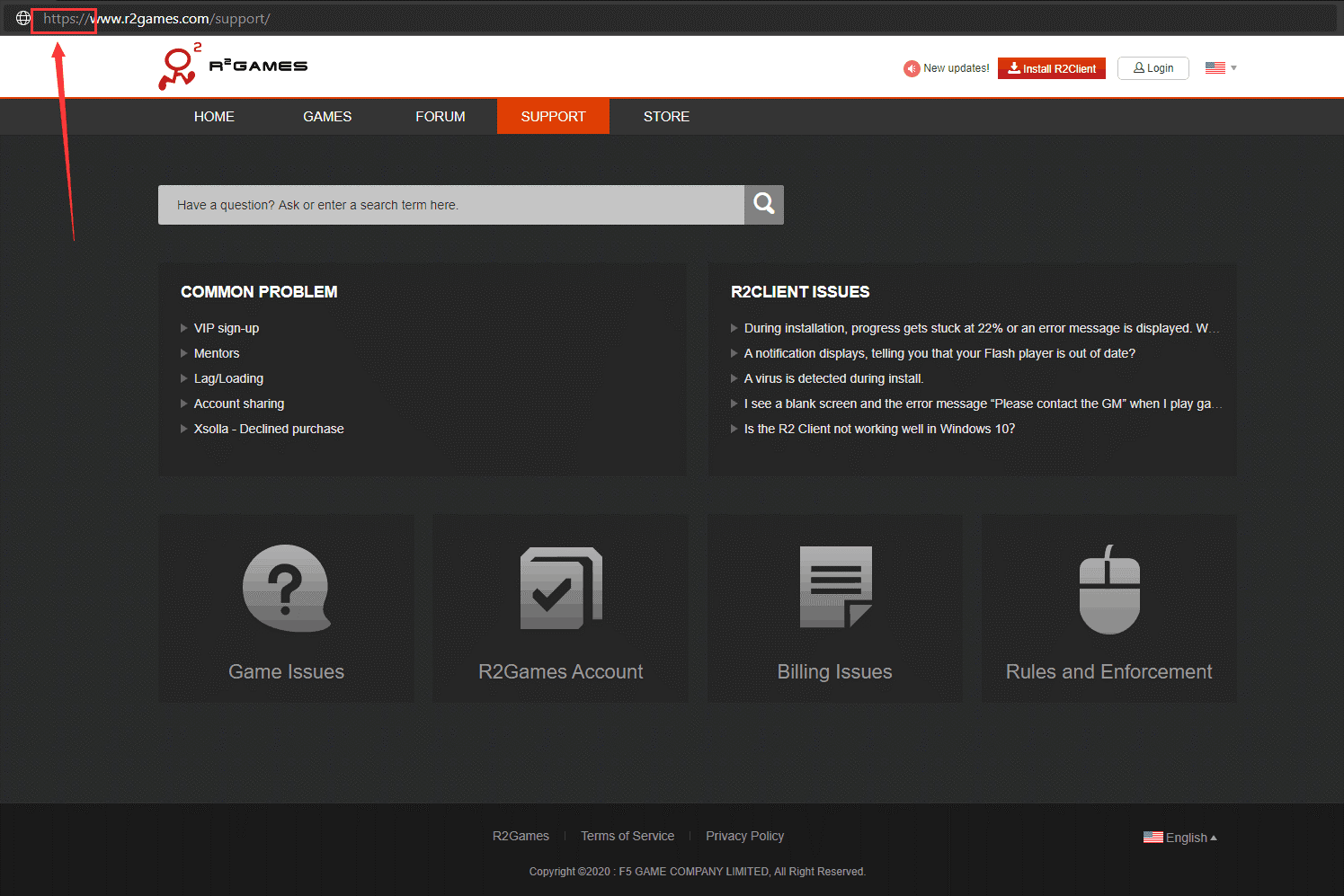Open the R2Games Account checkmark icon
The image size is (1344, 896).
pos(561,589)
